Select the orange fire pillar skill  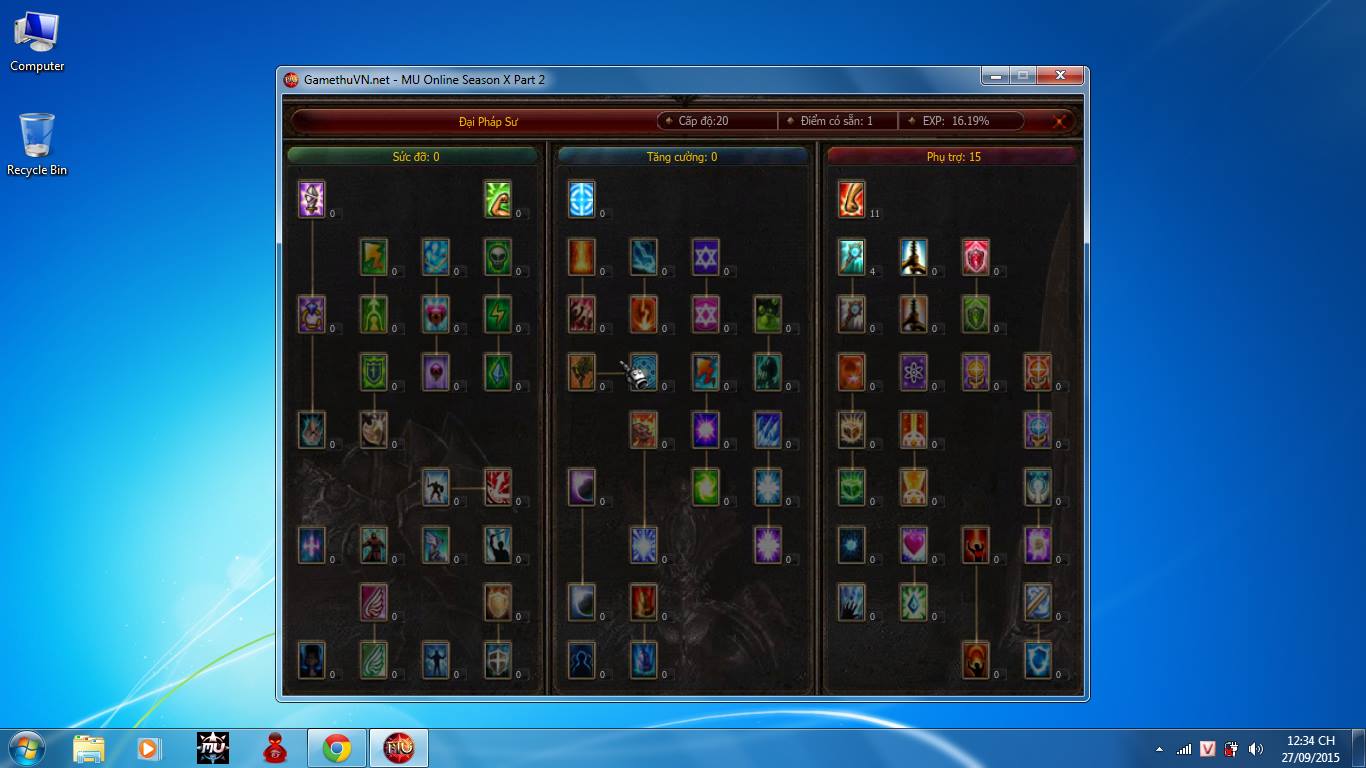click(582, 257)
